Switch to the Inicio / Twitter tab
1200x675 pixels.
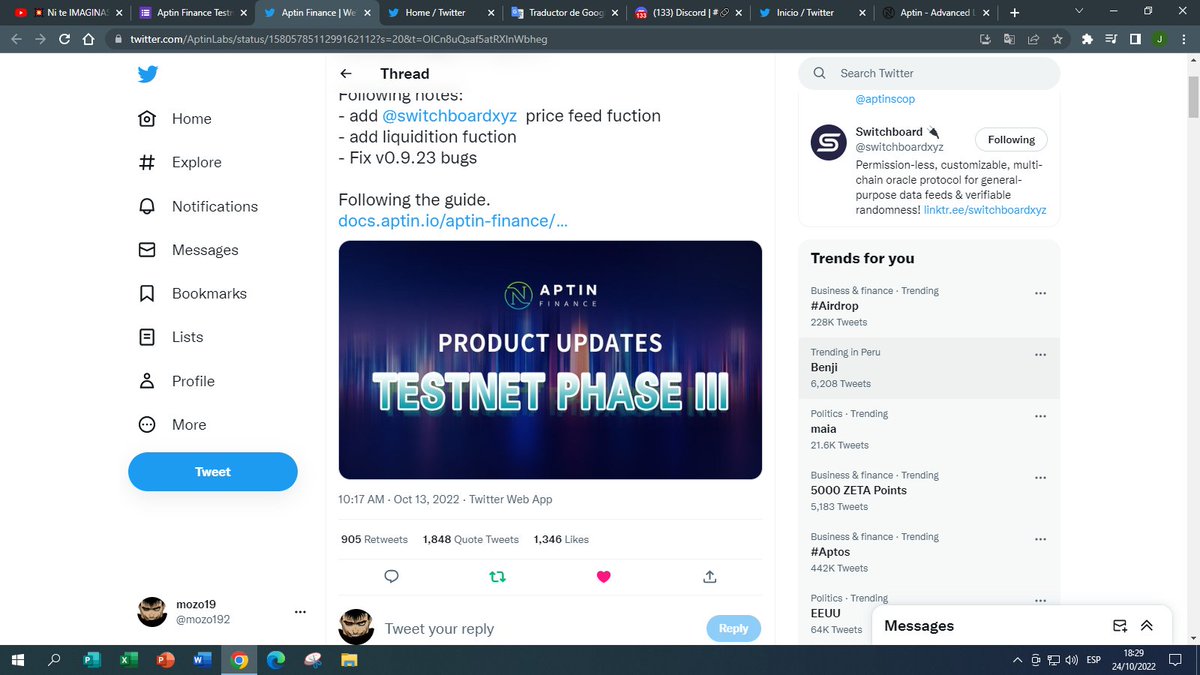pos(811,13)
